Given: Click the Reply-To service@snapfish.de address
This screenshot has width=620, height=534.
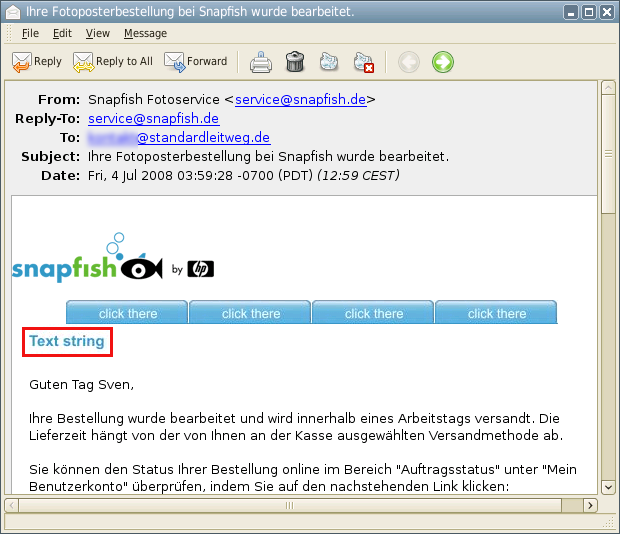Looking at the screenshot, I should [x=153, y=118].
